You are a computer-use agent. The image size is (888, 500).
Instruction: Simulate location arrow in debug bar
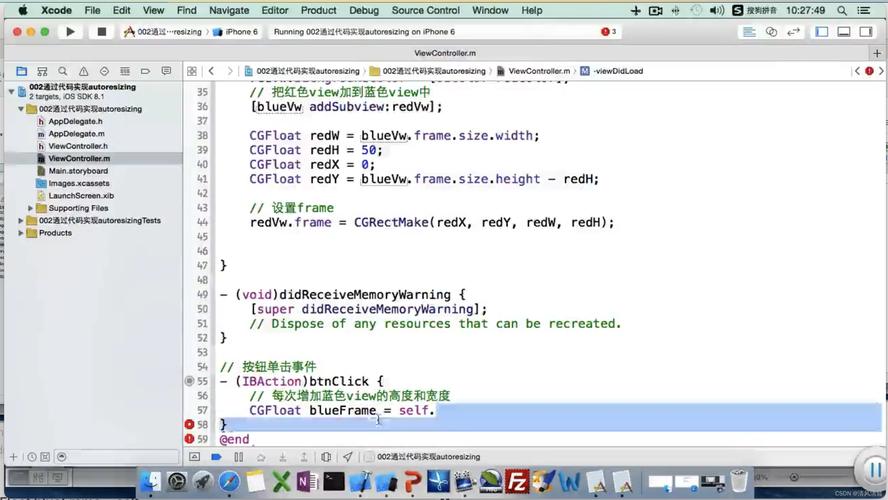coord(348,456)
